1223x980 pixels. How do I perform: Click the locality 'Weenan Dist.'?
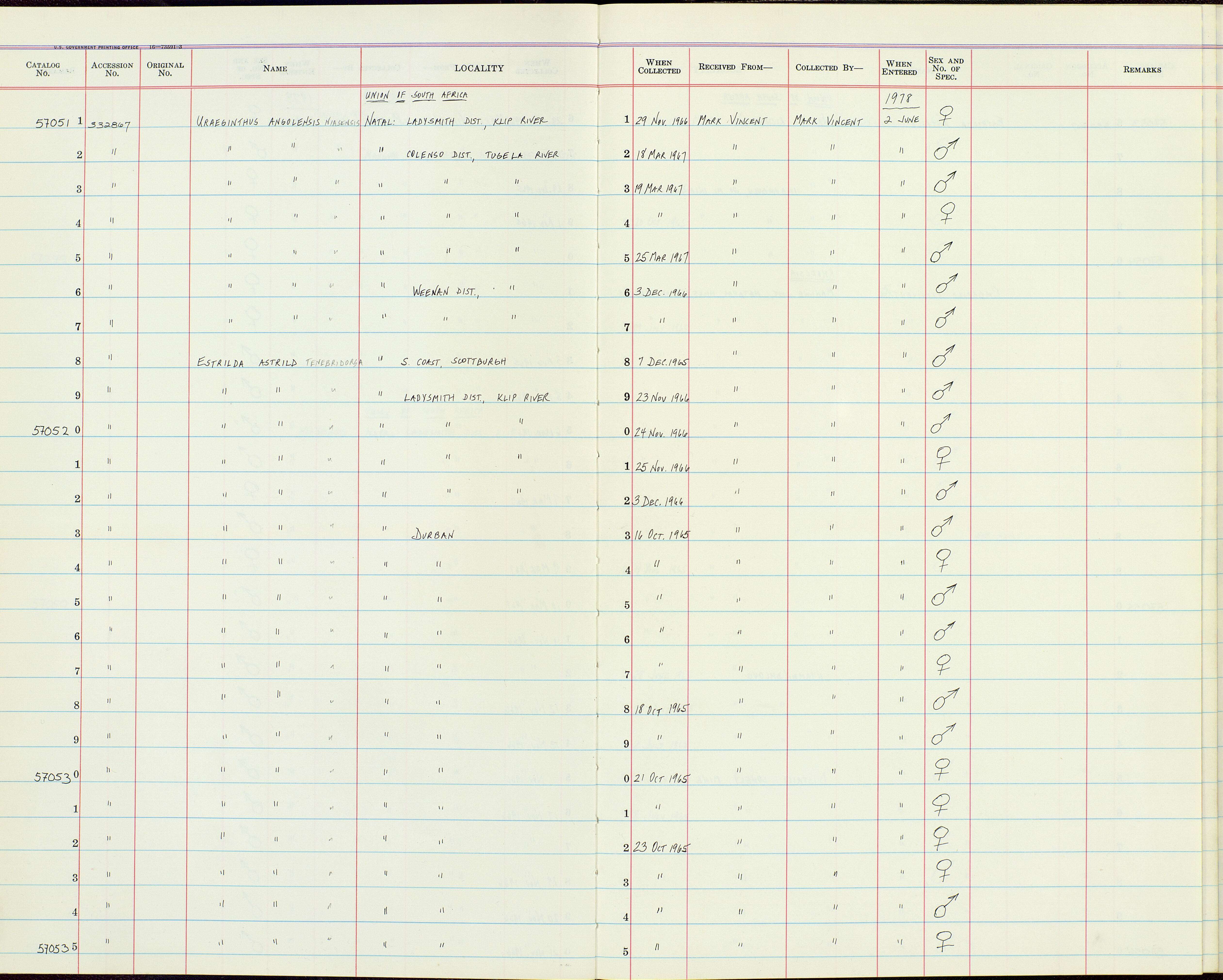pyautogui.click(x=446, y=293)
